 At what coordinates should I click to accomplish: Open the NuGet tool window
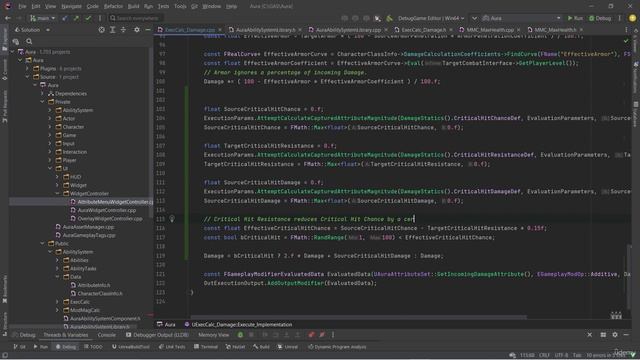click(236, 347)
